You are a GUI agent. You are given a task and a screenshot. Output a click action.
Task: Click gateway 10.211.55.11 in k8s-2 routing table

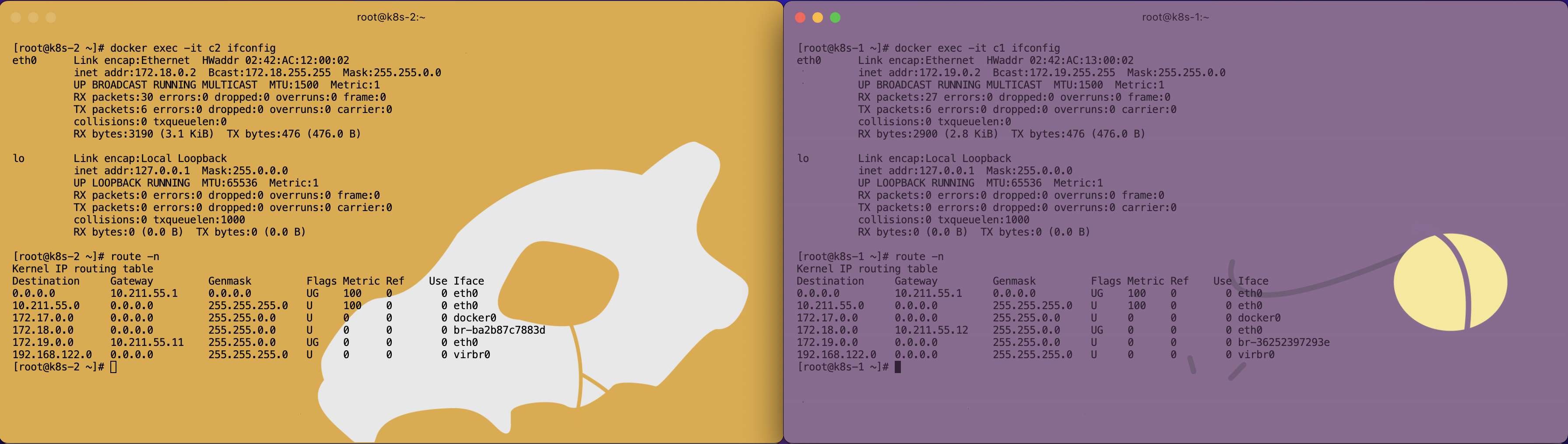147,342
